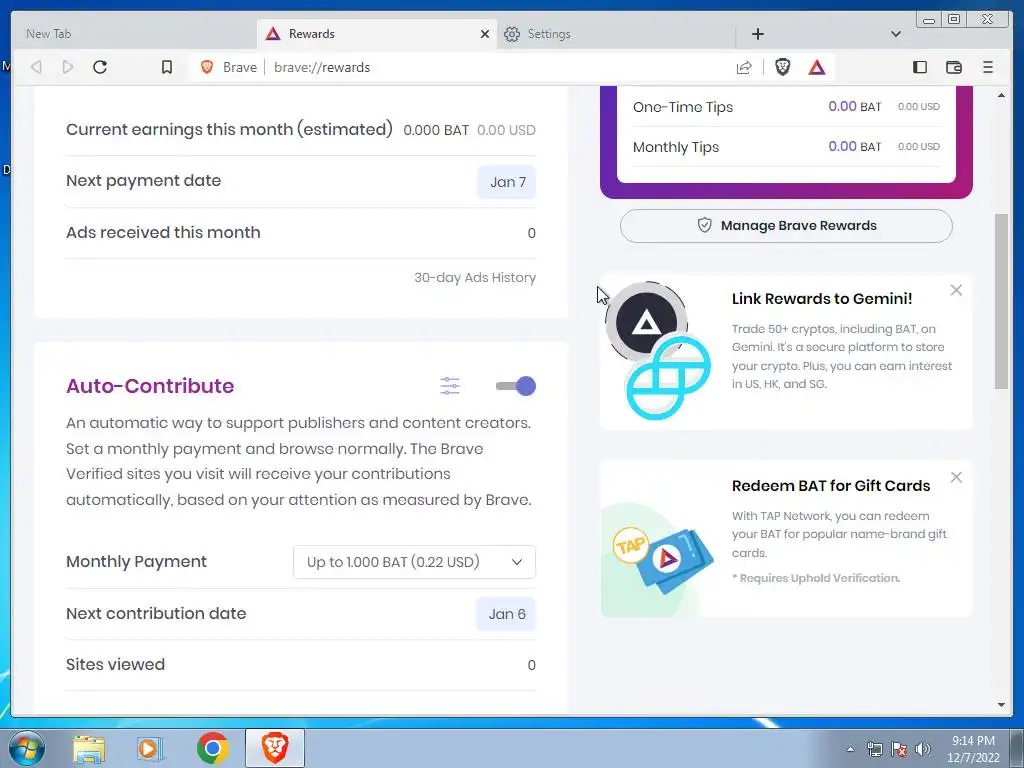Open Action Center flag icon in tray
This screenshot has height=768, width=1024.
coord(899,750)
